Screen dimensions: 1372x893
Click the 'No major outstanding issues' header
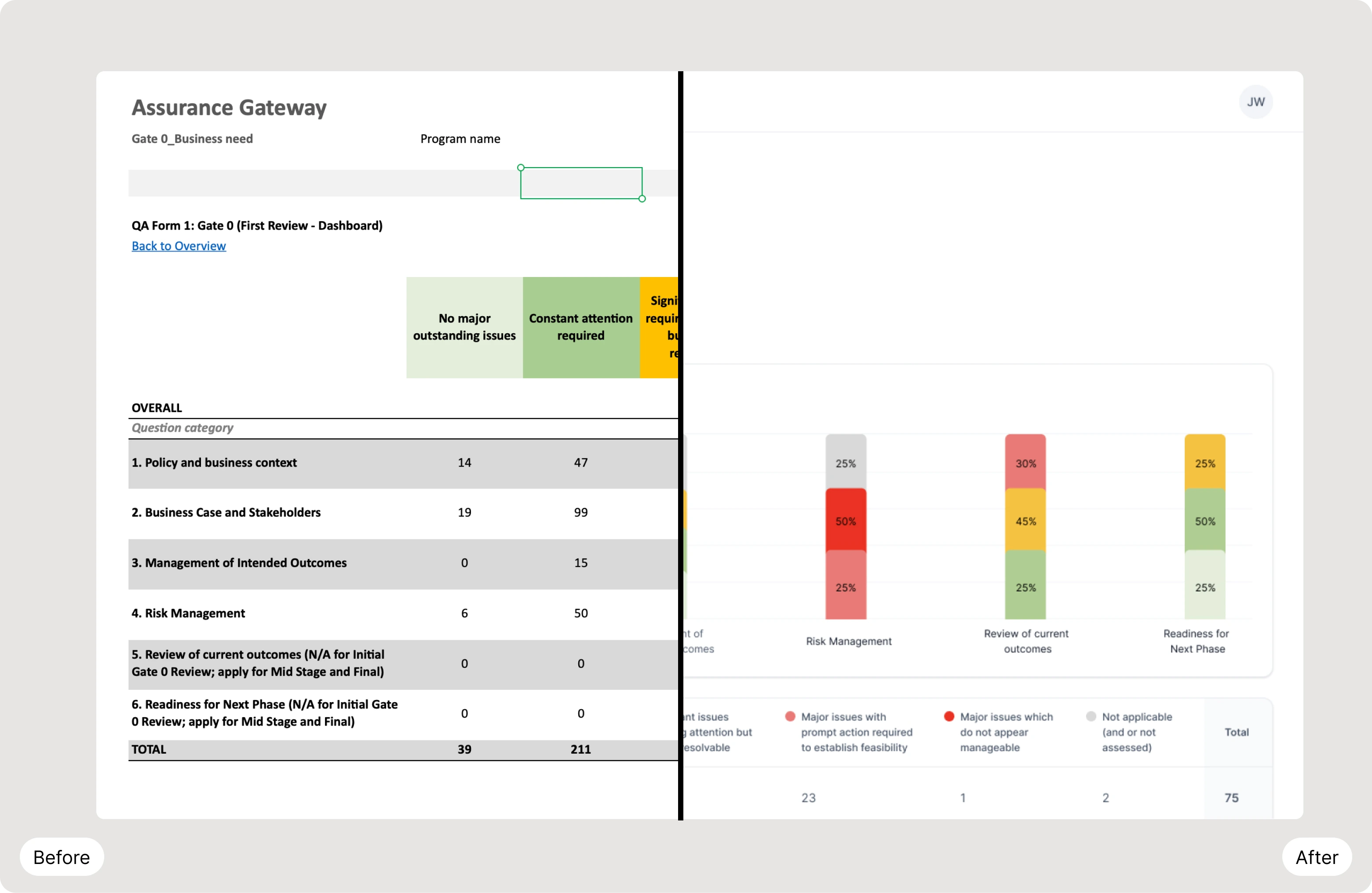pos(464,328)
